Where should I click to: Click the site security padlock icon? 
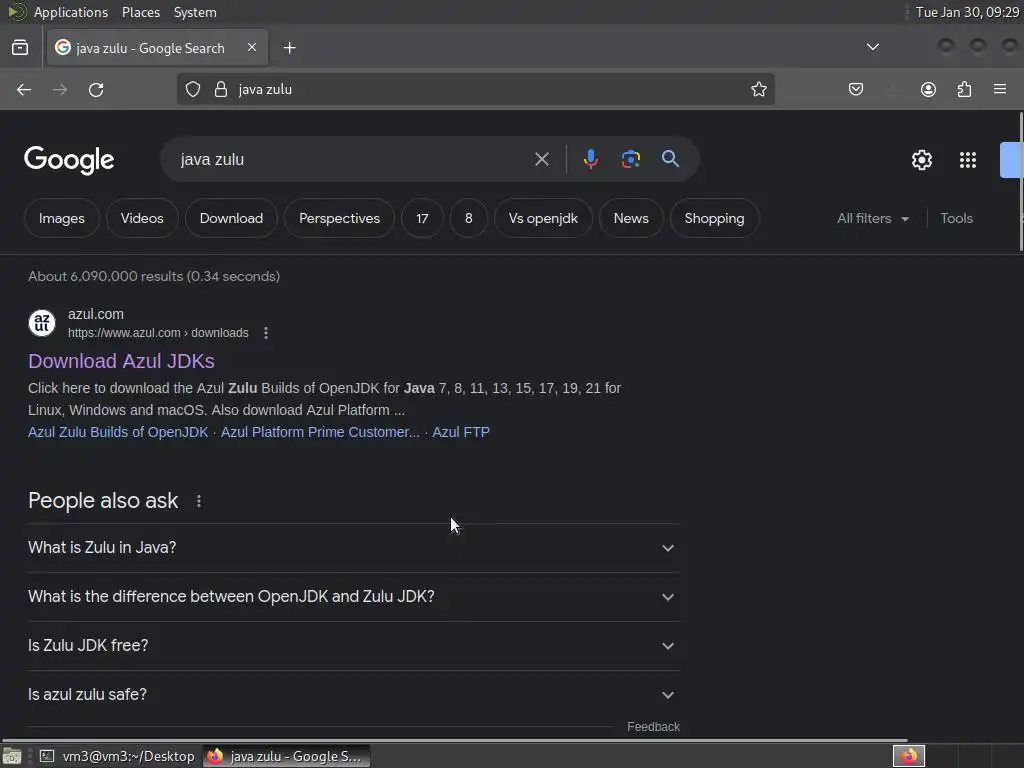[221, 89]
